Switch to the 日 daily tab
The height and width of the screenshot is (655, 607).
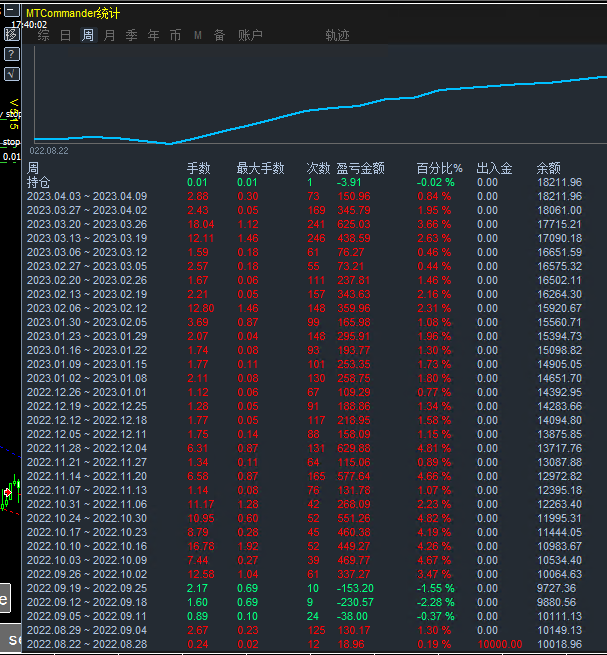coord(65,35)
